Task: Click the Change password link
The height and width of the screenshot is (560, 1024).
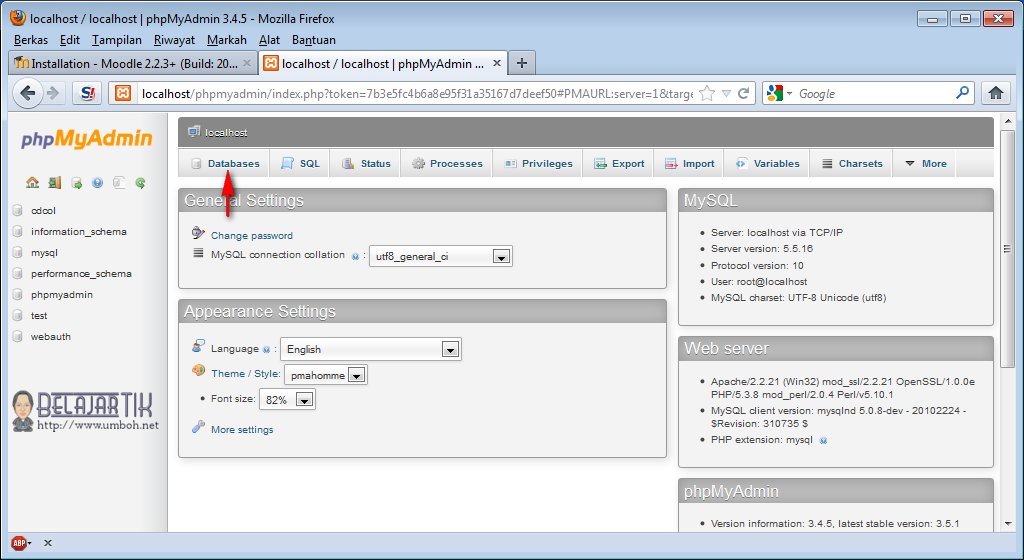Action: tap(251, 236)
